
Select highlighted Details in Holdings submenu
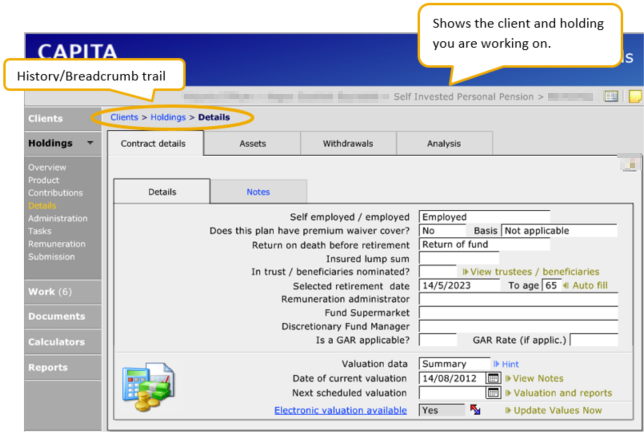click(x=42, y=206)
